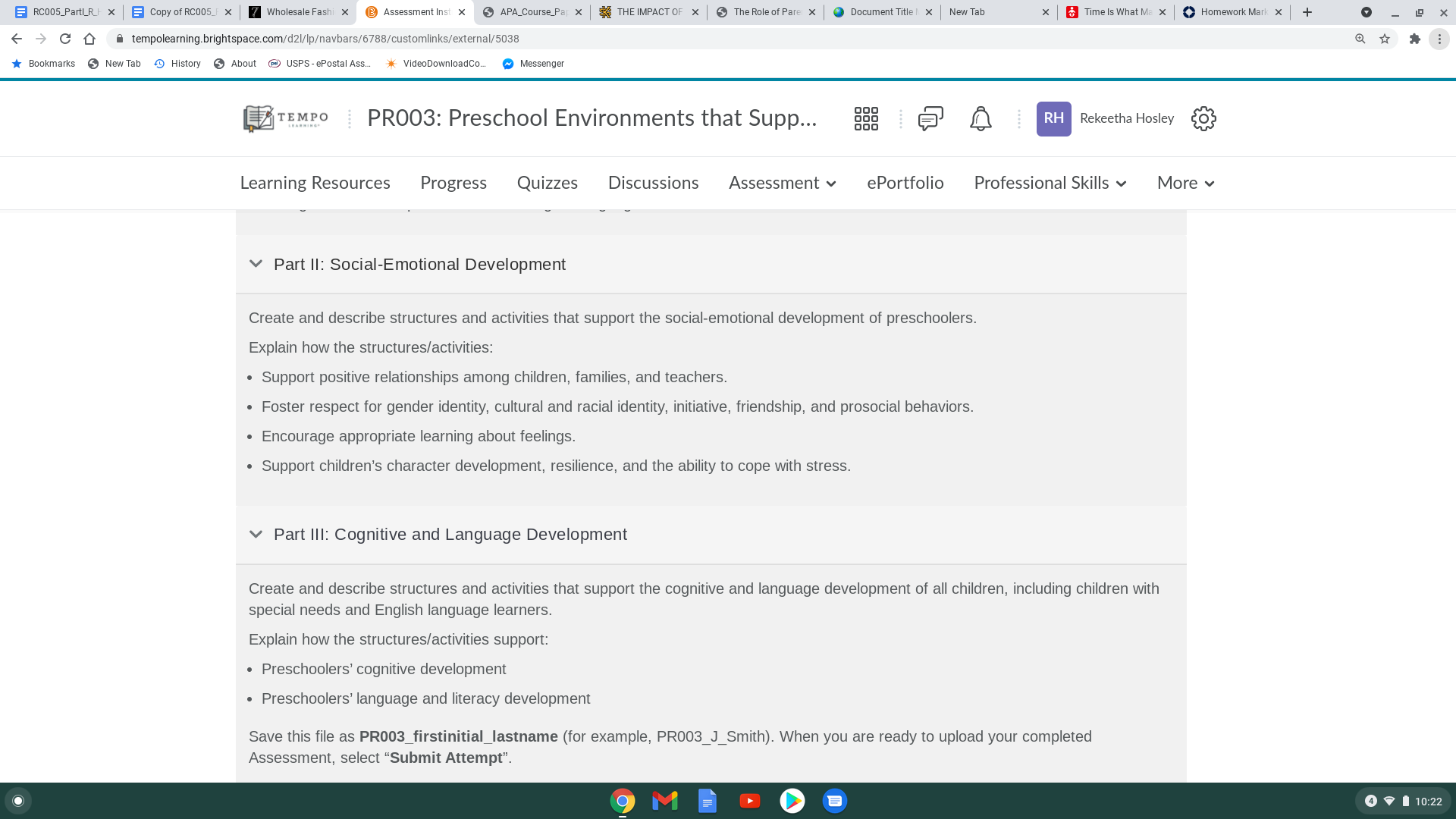Collapse Part II: Social-Emotional Development section
Screen dimensions: 1456x819
point(256,264)
